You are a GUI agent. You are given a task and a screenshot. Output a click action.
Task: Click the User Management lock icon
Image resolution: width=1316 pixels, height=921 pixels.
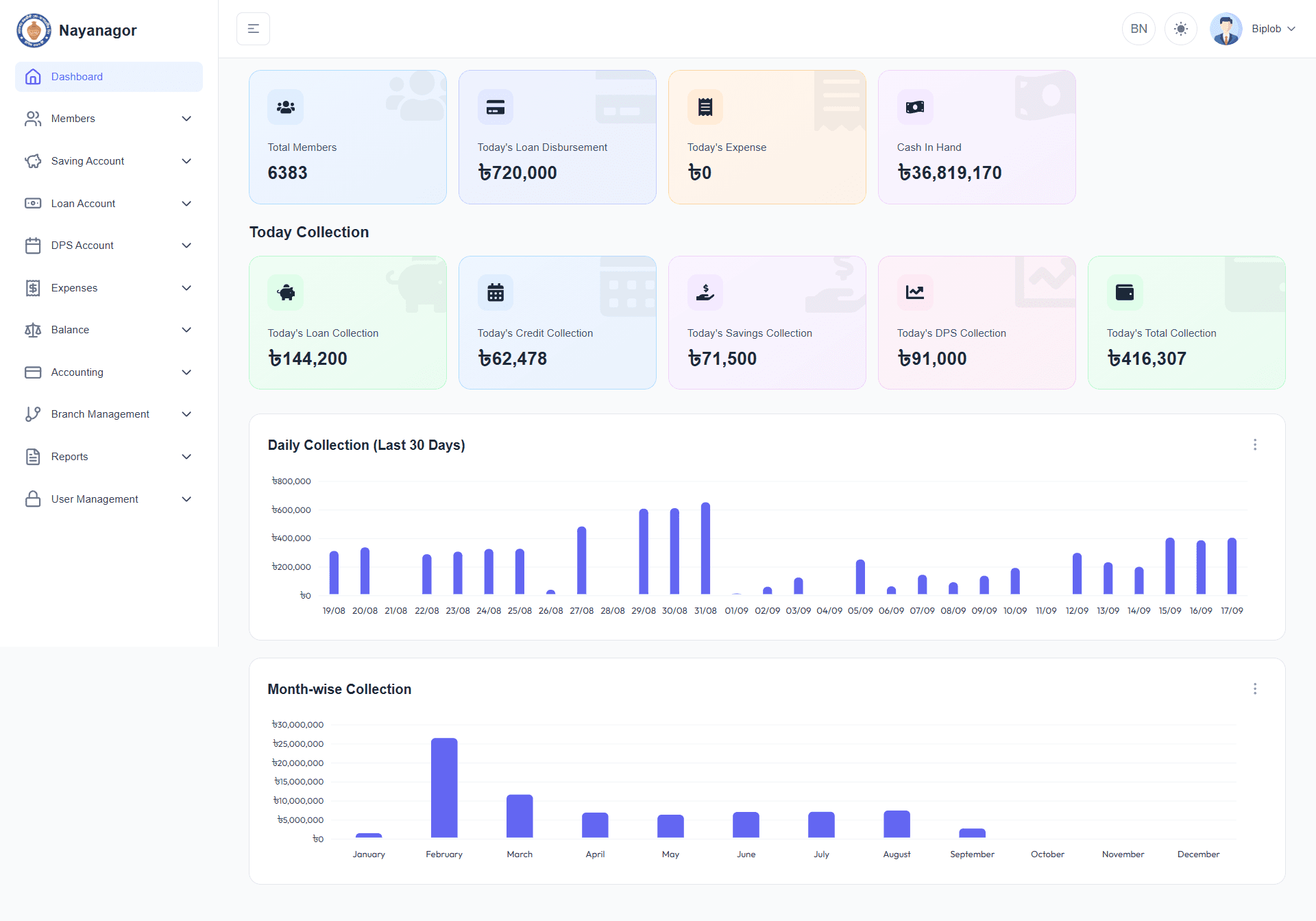tap(33, 499)
